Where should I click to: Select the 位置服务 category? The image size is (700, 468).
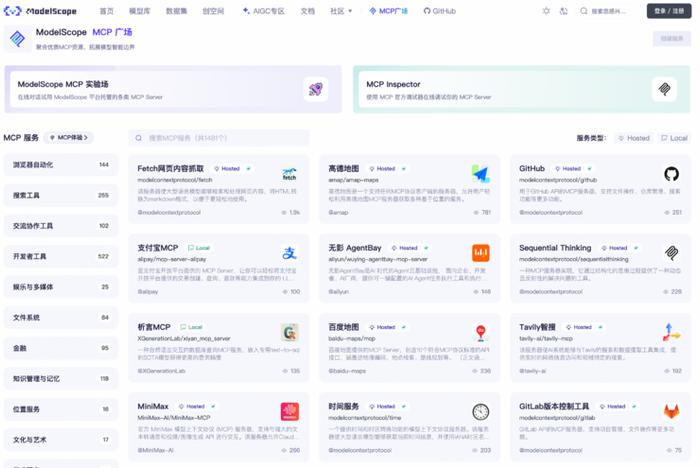pos(61,409)
